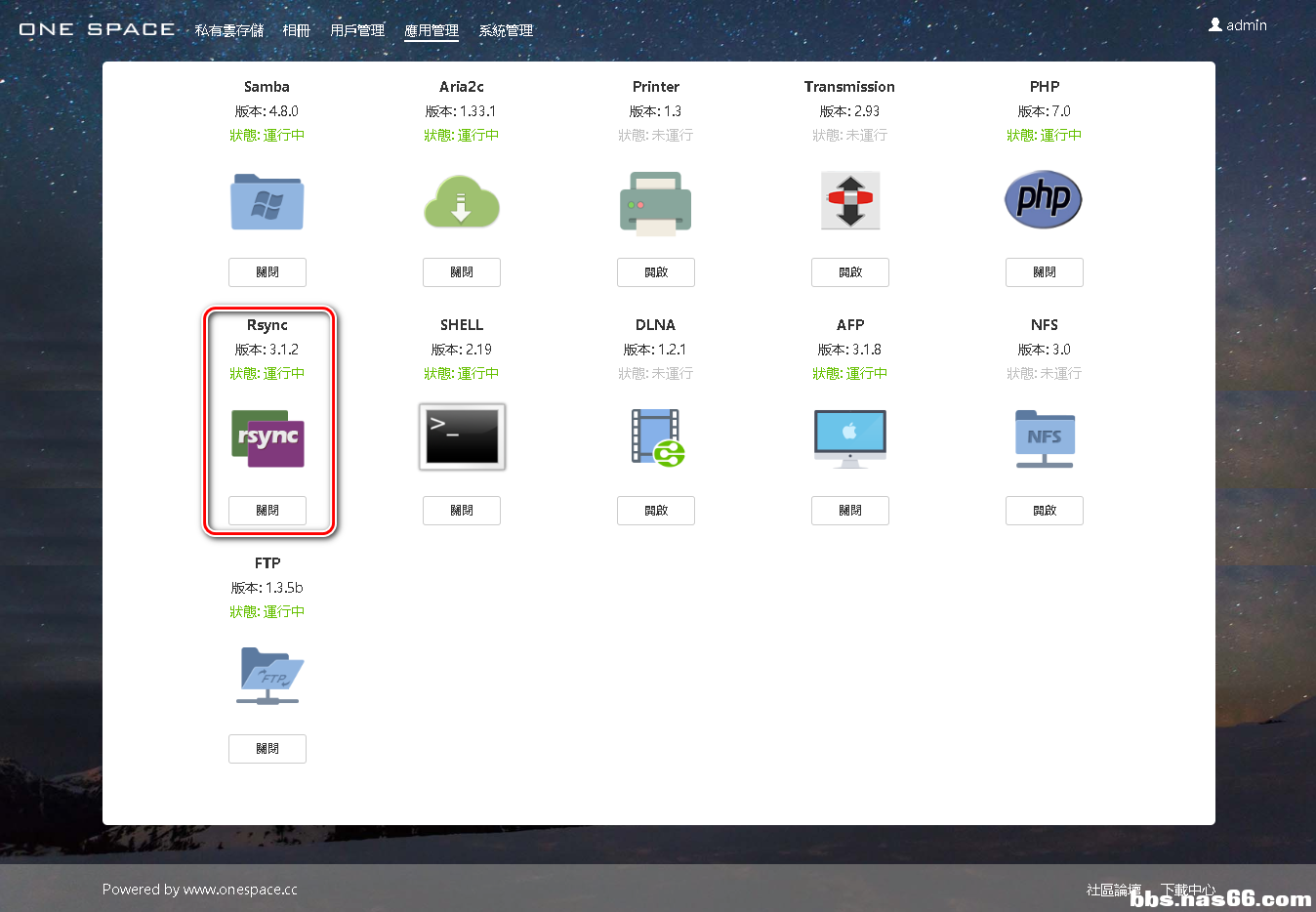Enable the Printer service
This screenshot has height=912, width=1316.
(656, 272)
